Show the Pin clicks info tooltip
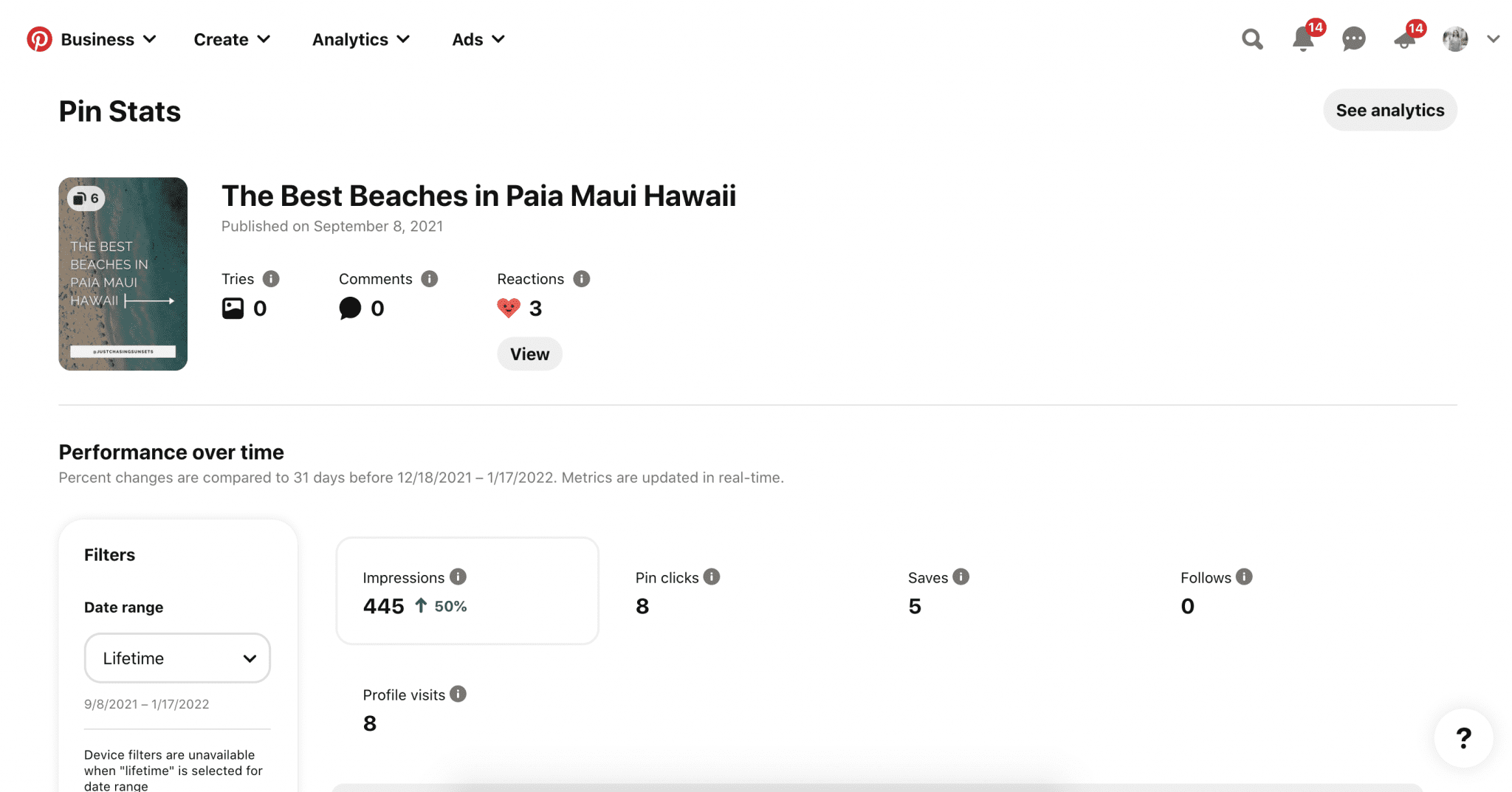This screenshot has width=1512, height=792. [711, 577]
